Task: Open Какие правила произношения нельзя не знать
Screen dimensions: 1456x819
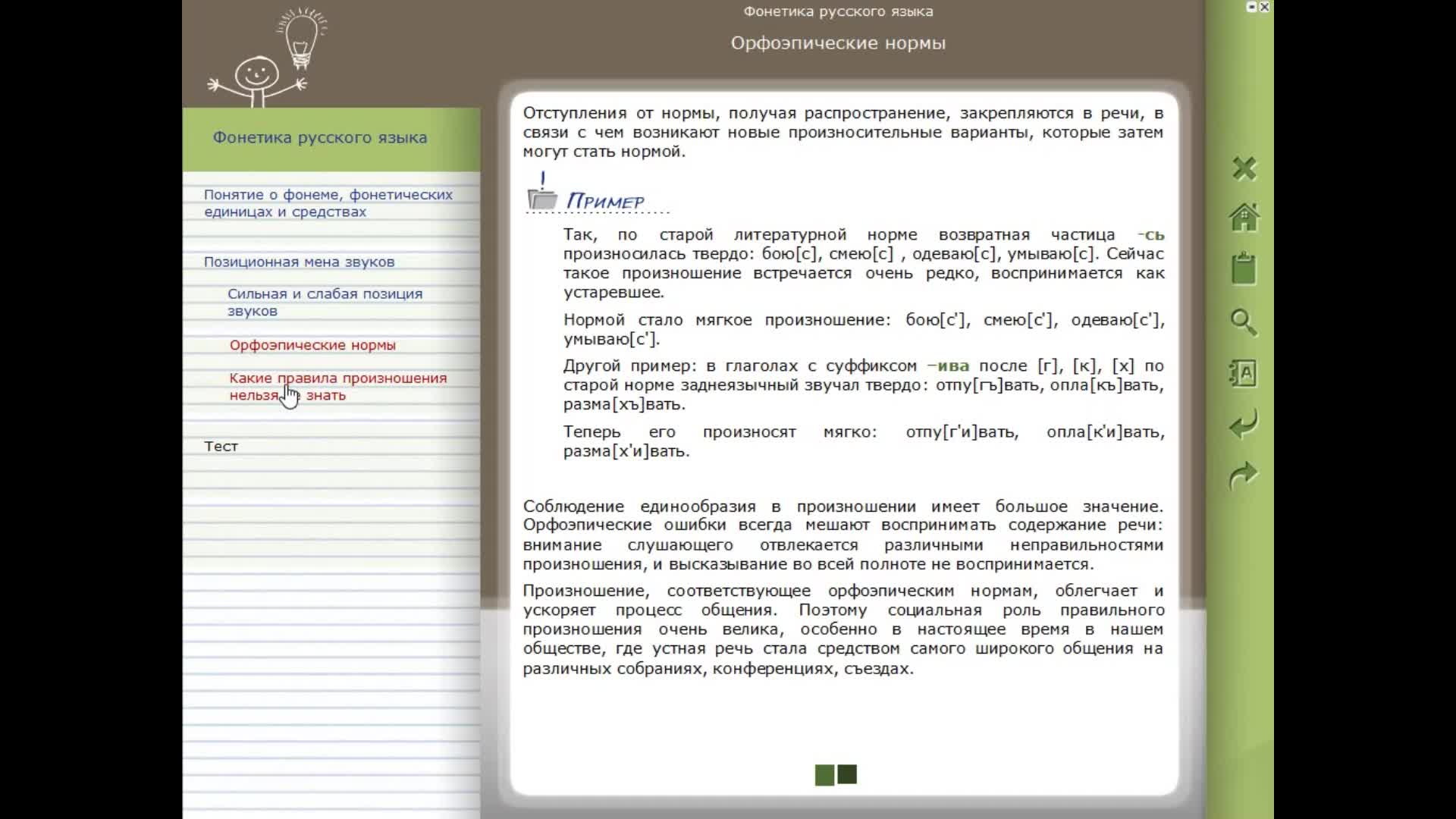Action: (337, 386)
